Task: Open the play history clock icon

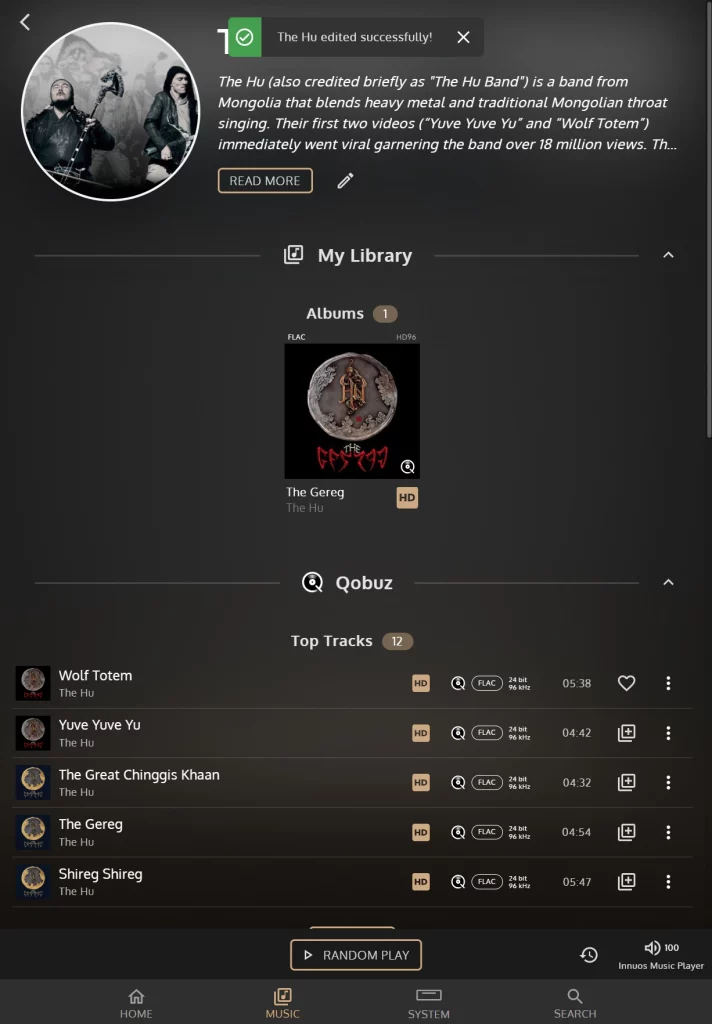Action: 589,955
